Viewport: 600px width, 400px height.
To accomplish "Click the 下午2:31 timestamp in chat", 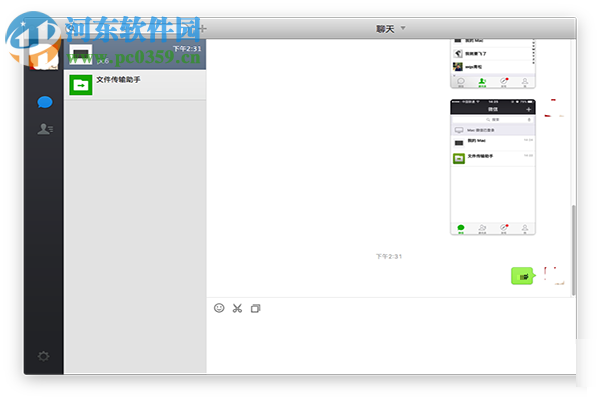I will [x=389, y=256].
